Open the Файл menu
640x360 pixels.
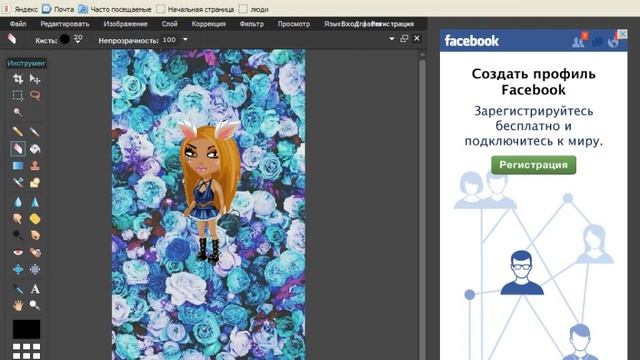point(18,24)
